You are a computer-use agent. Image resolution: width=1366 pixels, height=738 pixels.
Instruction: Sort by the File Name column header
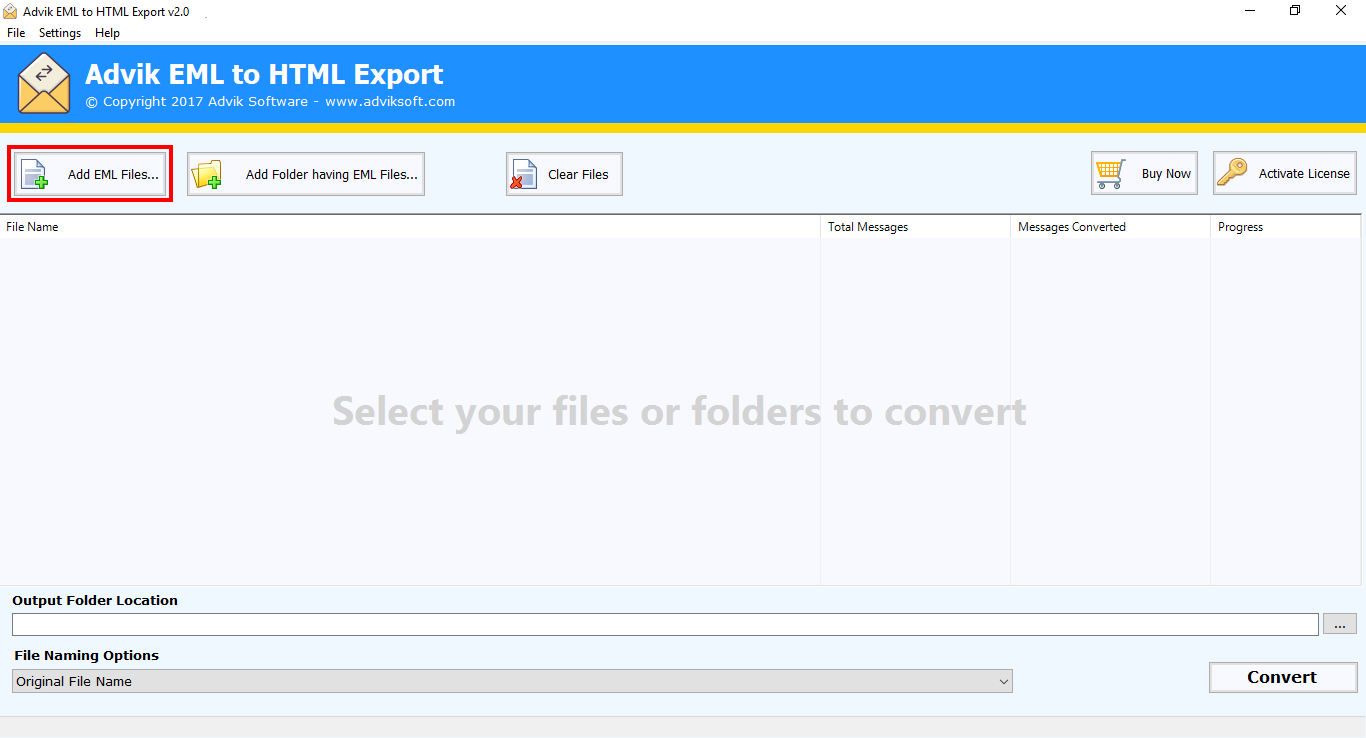coord(411,227)
